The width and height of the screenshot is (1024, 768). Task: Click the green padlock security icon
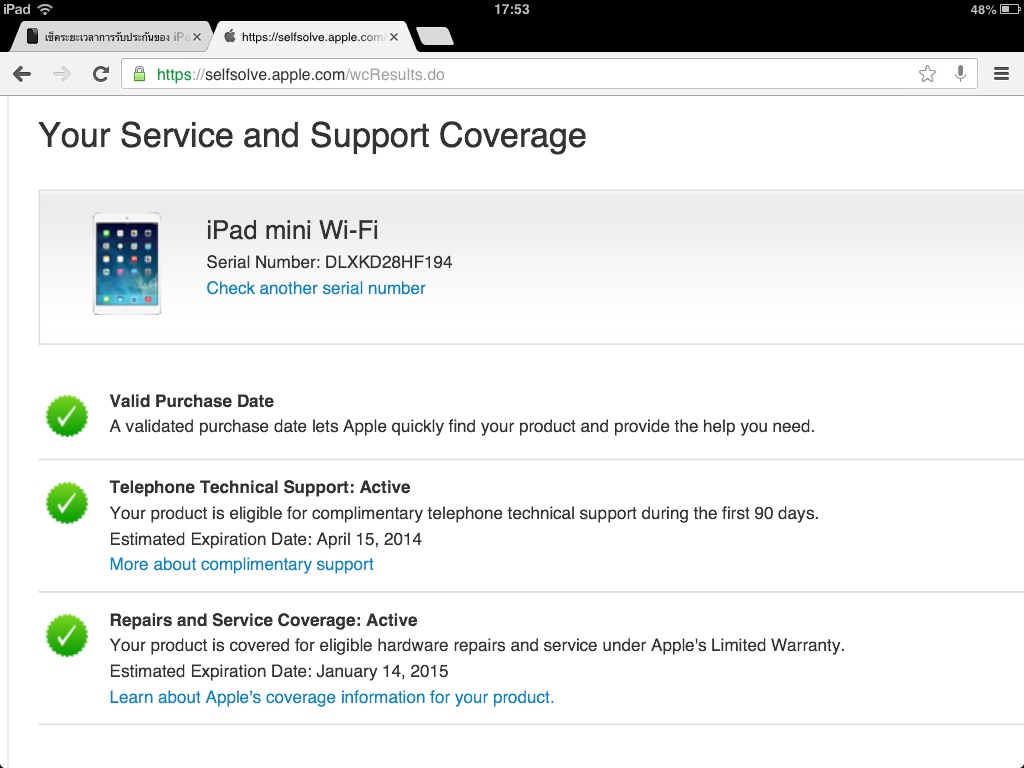click(139, 74)
